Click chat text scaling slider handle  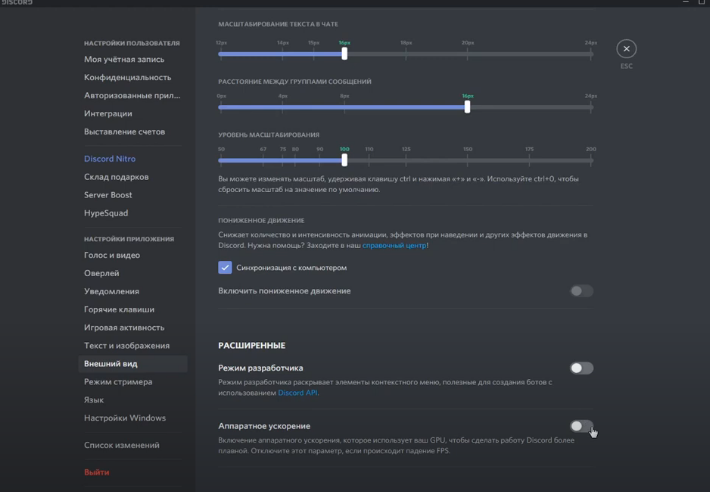pyautogui.click(x=345, y=53)
